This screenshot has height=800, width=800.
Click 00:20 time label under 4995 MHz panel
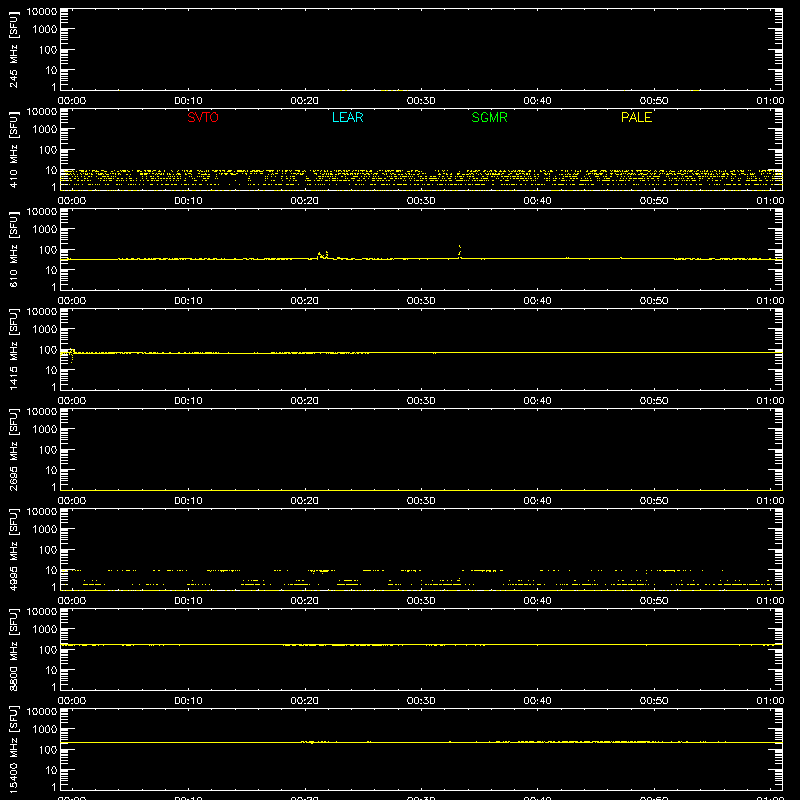click(x=305, y=601)
